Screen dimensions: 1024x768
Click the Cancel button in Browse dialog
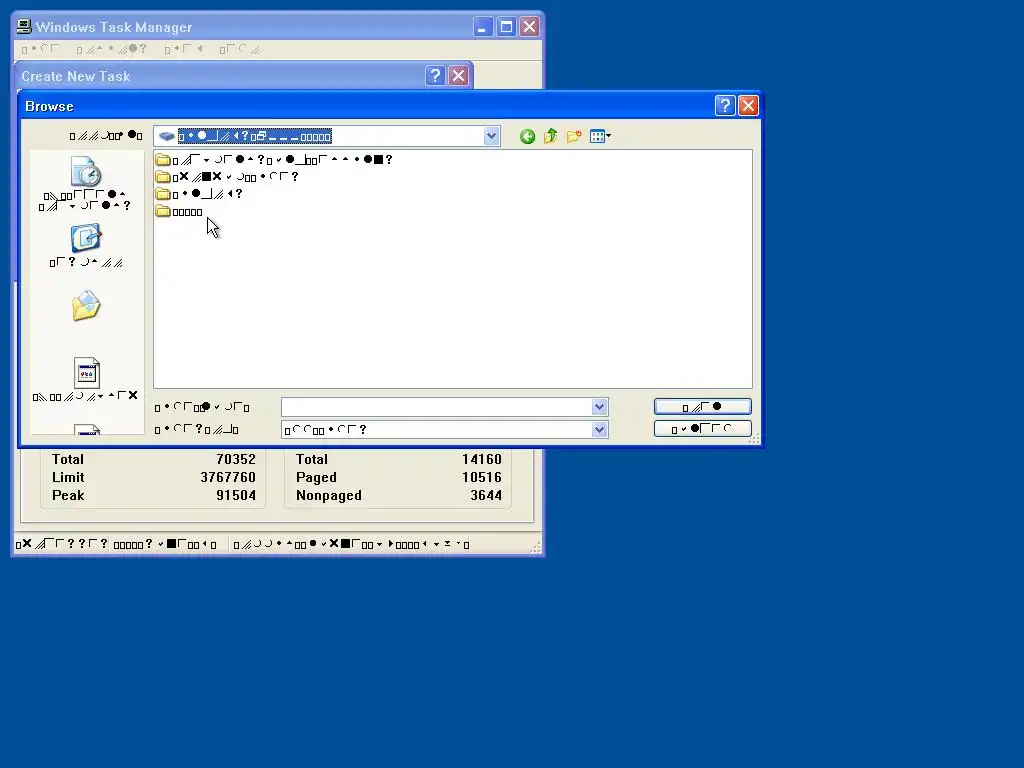tap(703, 429)
